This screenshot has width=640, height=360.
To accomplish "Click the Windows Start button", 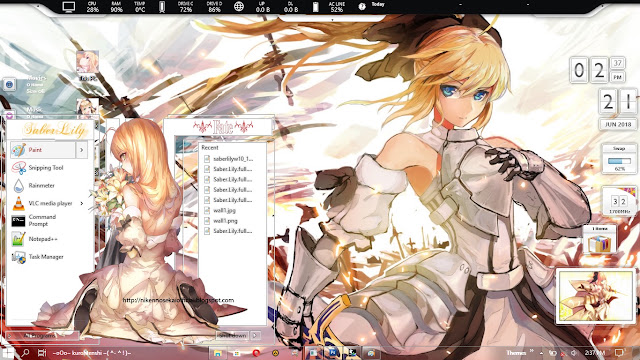I will (x=7, y=353).
